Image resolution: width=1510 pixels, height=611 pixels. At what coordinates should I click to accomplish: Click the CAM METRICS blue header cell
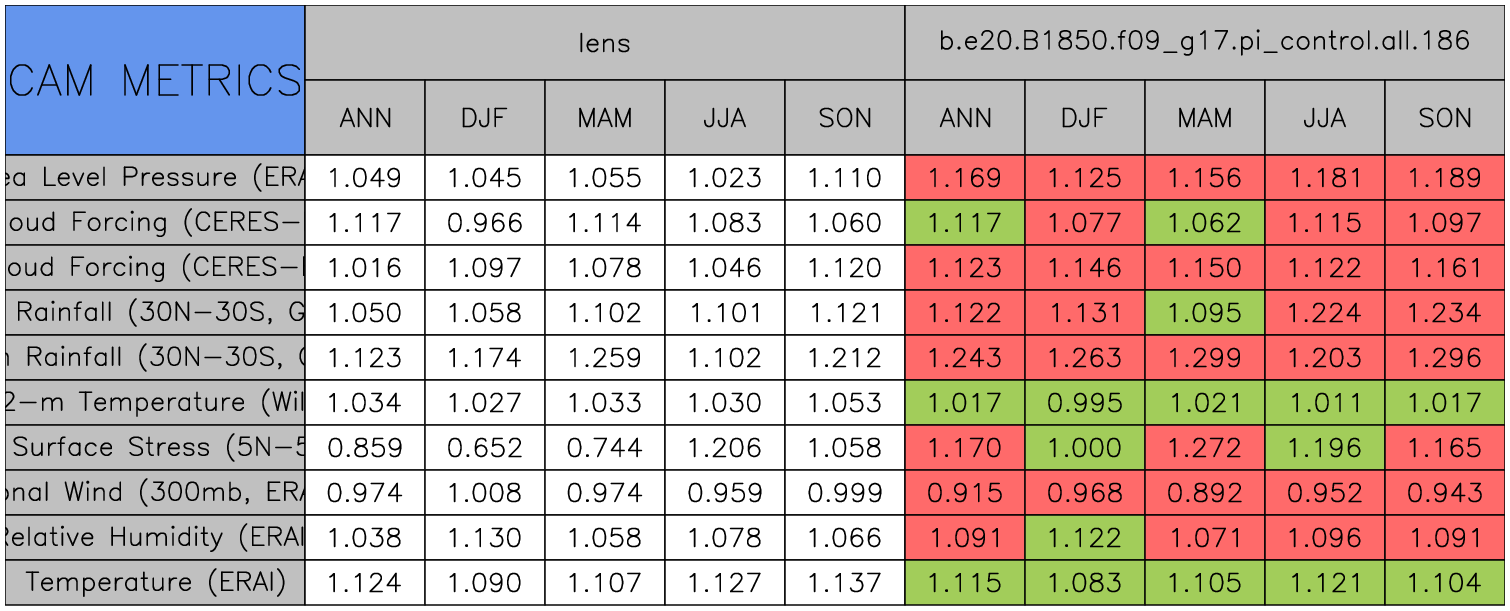pyautogui.click(x=155, y=80)
